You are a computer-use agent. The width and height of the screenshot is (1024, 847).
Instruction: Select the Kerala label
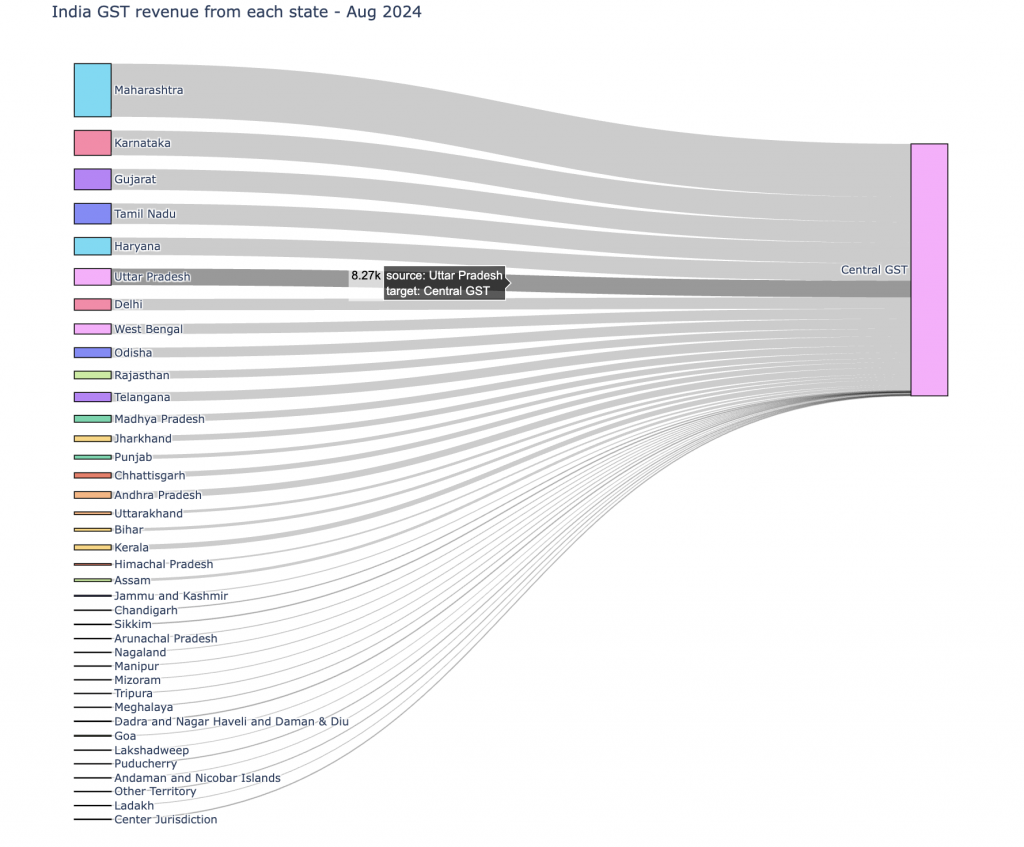pyautogui.click(x=131, y=548)
